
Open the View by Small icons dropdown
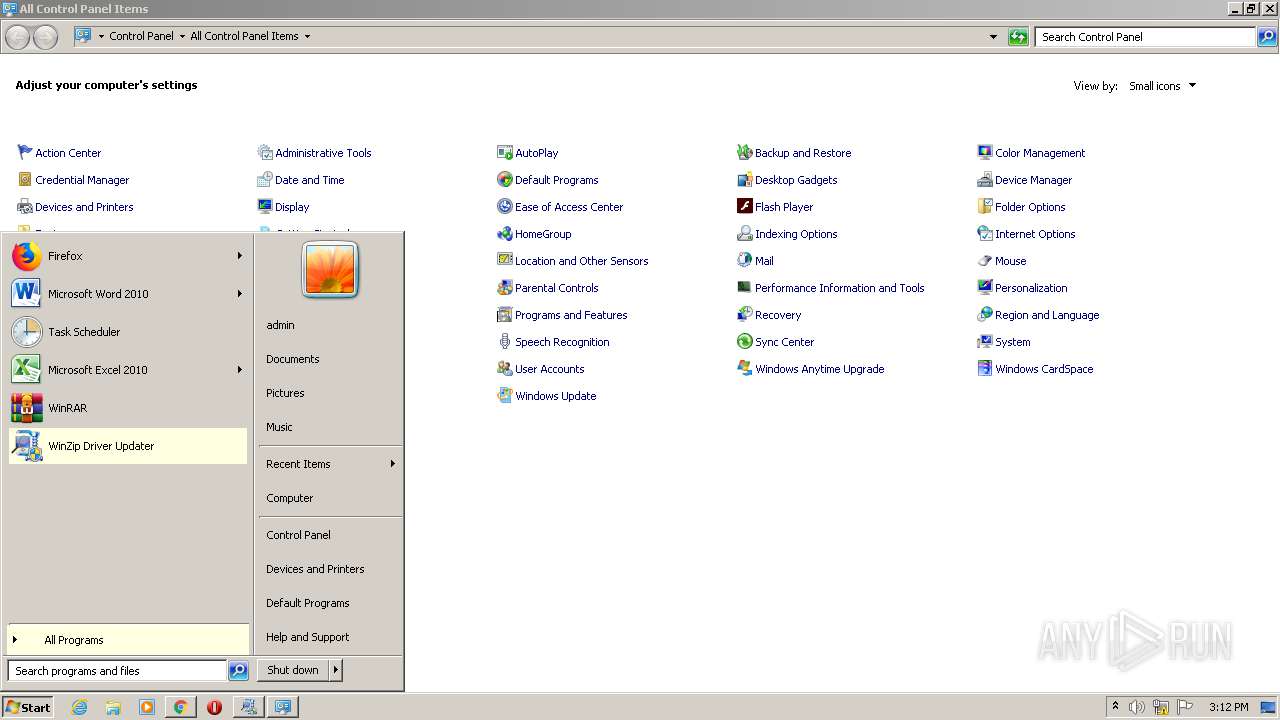(1162, 86)
